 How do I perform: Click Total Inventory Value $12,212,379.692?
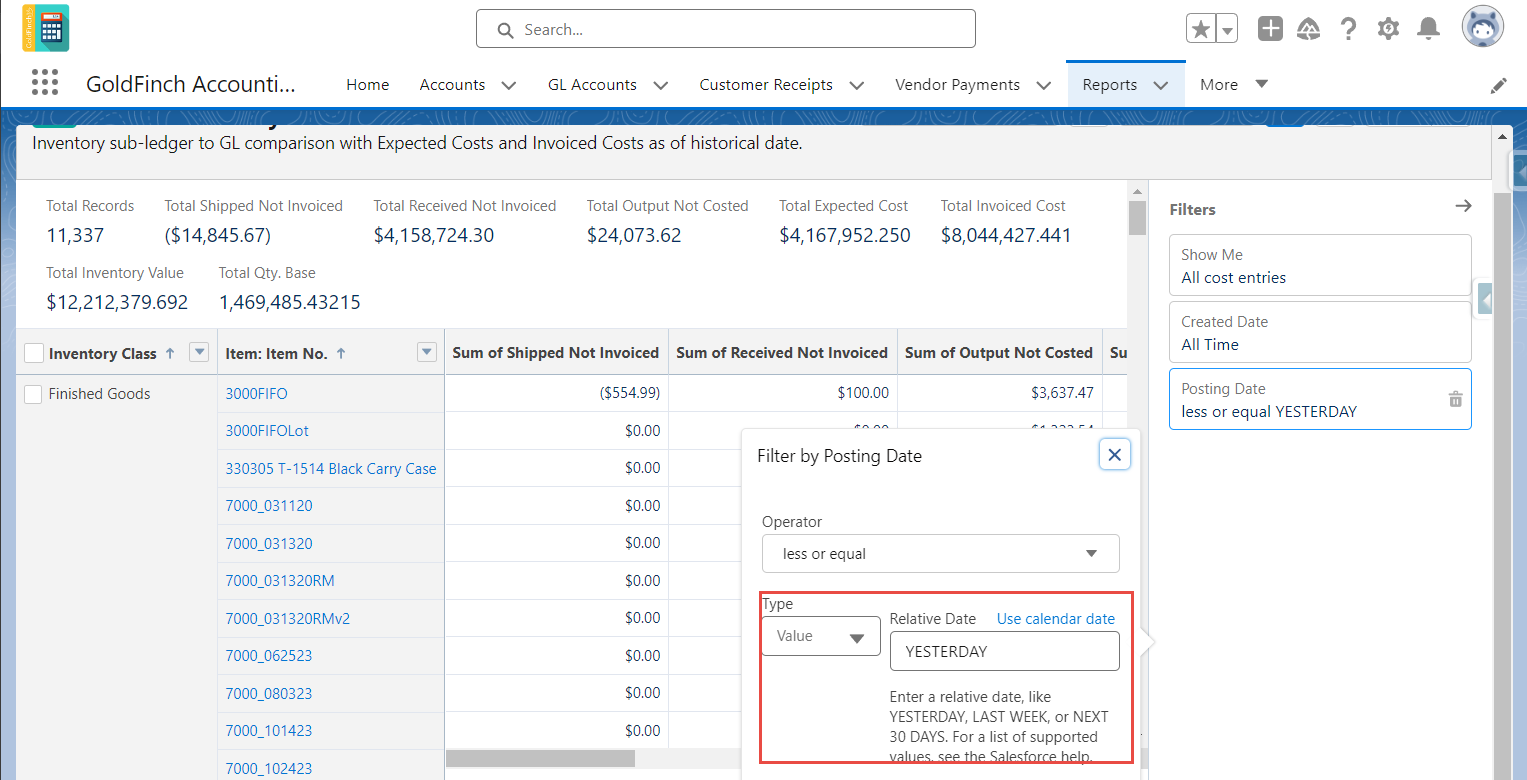[117, 301]
